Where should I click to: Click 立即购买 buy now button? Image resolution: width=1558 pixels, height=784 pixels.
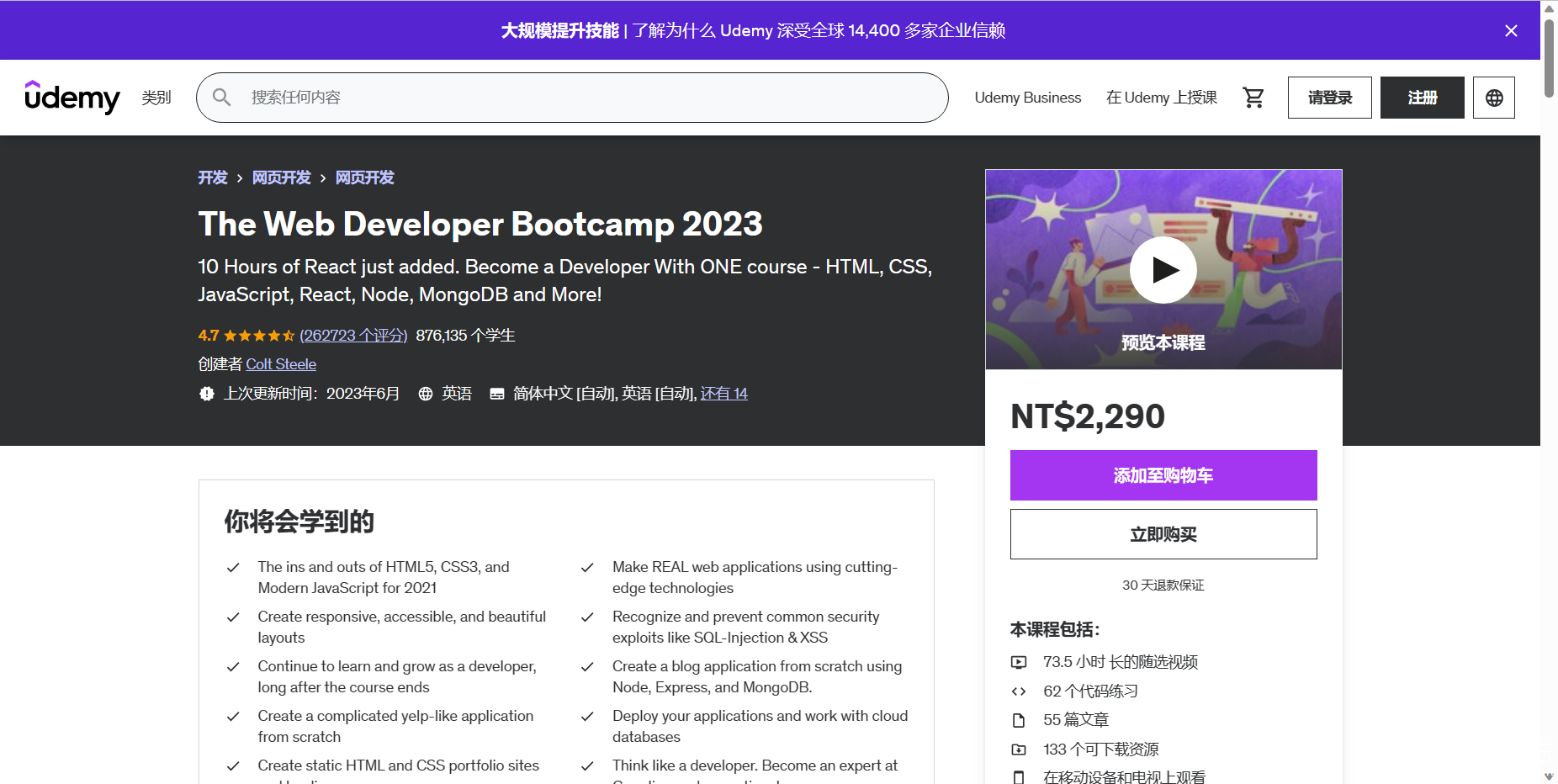coord(1163,534)
